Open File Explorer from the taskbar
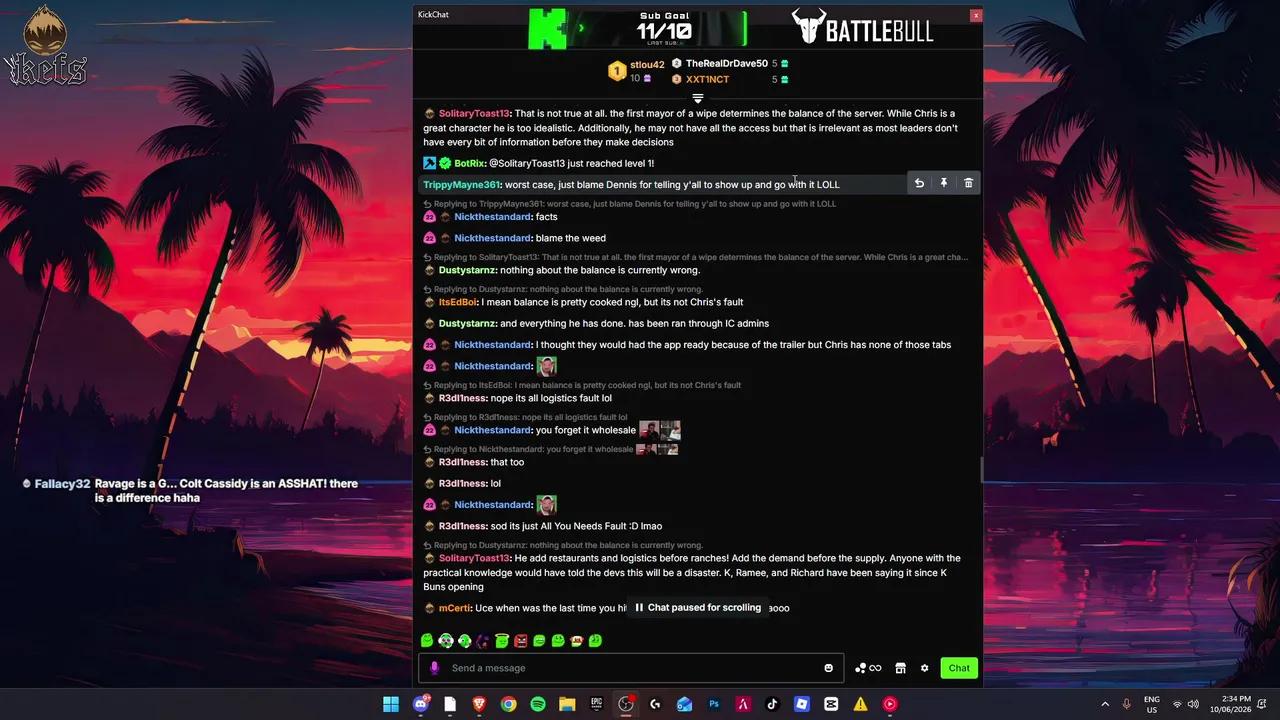 [567, 704]
